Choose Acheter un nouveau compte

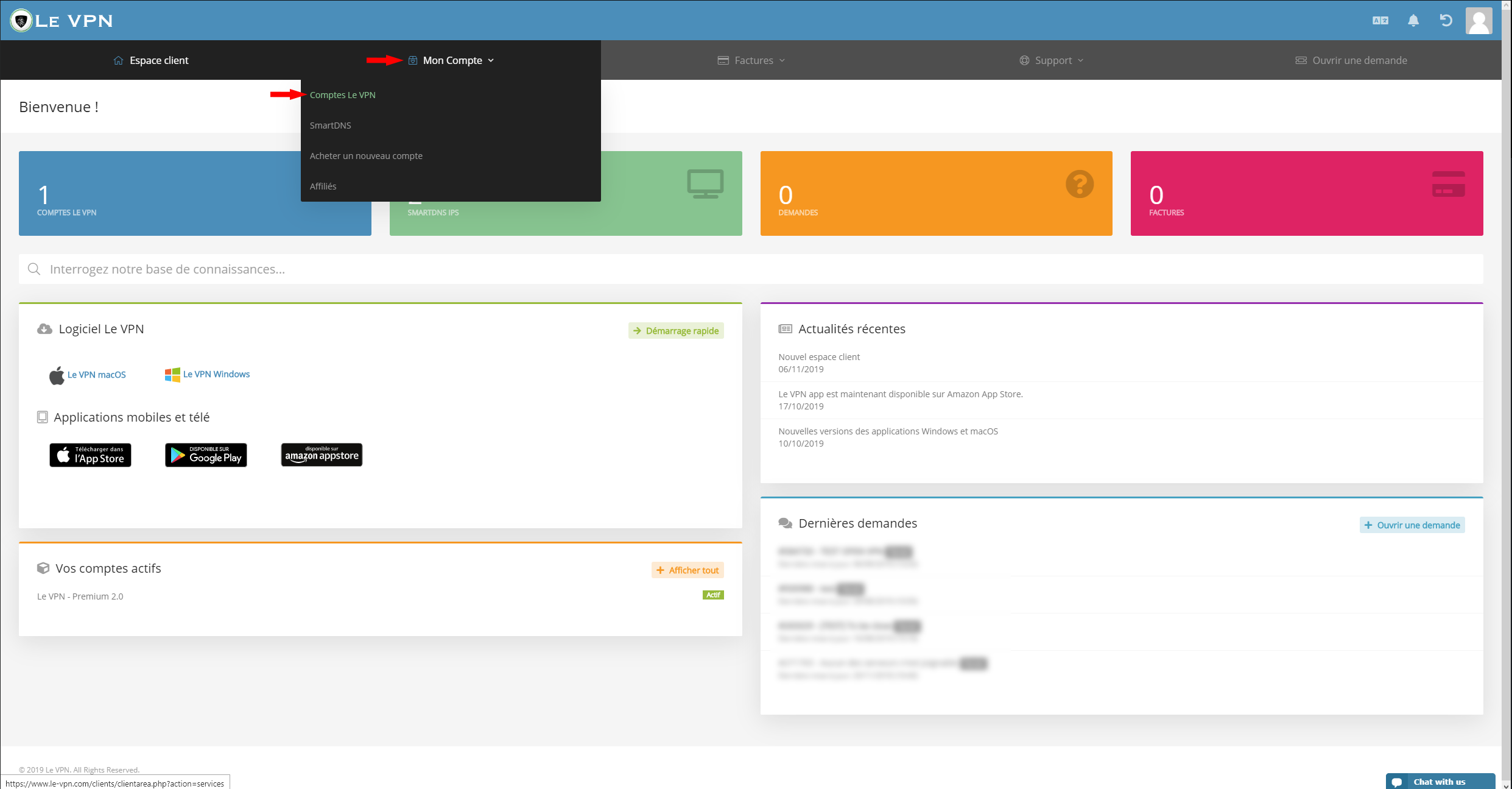(x=366, y=156)
